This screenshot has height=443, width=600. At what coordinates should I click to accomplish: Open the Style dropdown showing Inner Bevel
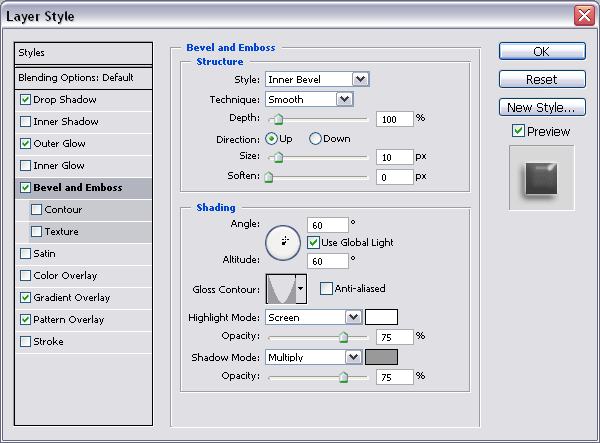[317, 79]
